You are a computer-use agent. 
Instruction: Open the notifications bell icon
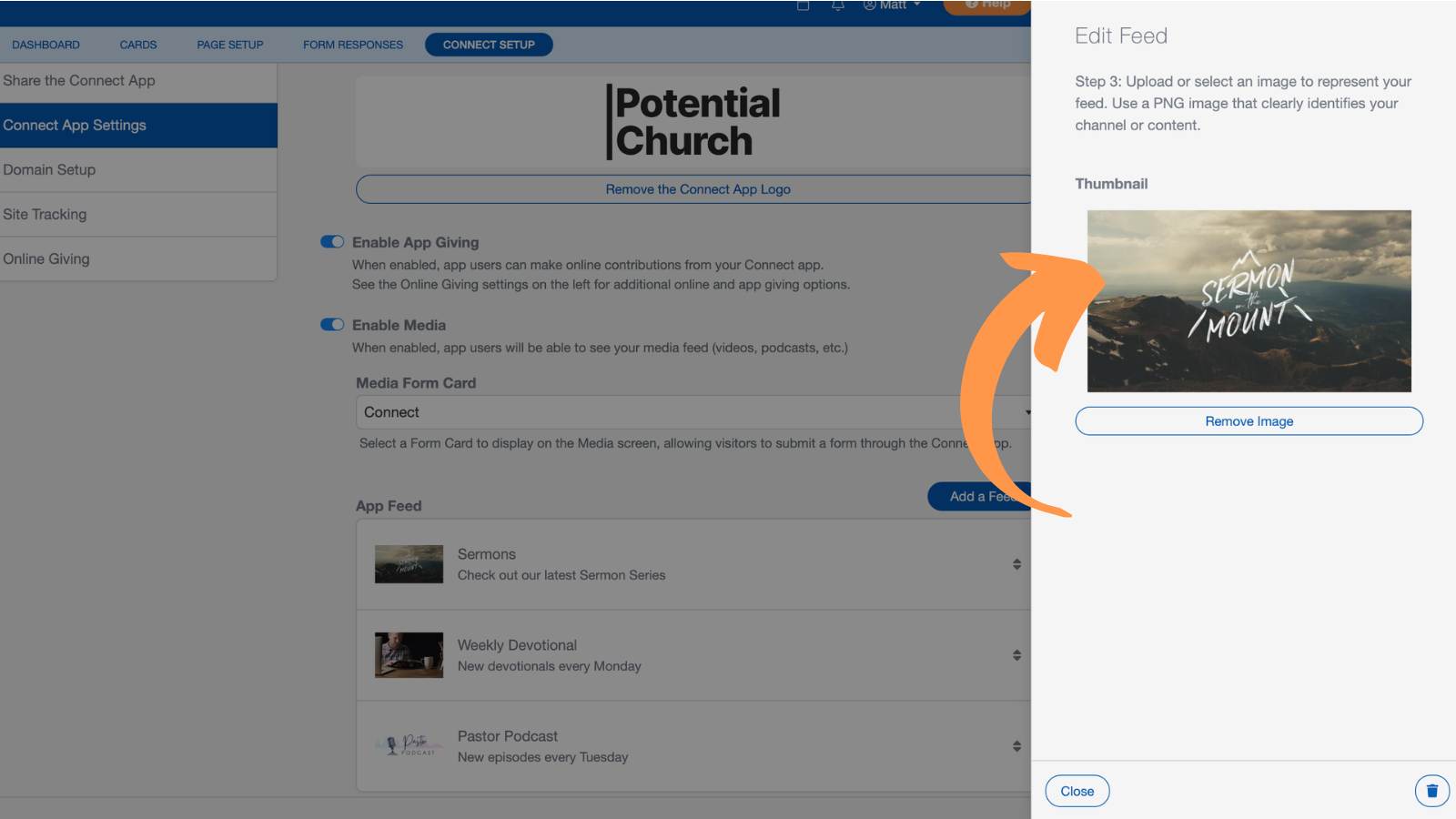click(x=838, y=5)
